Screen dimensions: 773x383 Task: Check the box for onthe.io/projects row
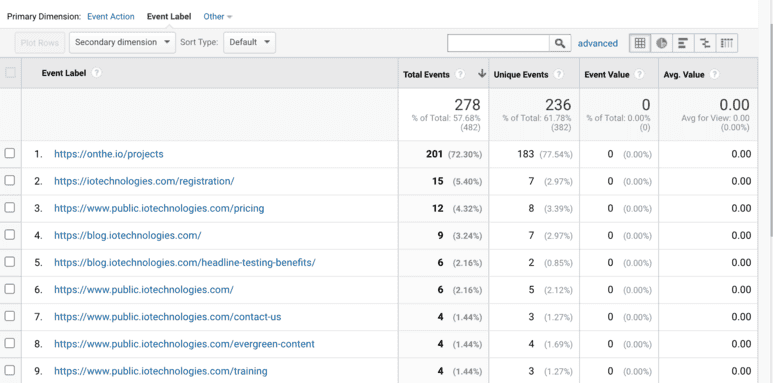(x=10, y=153)
